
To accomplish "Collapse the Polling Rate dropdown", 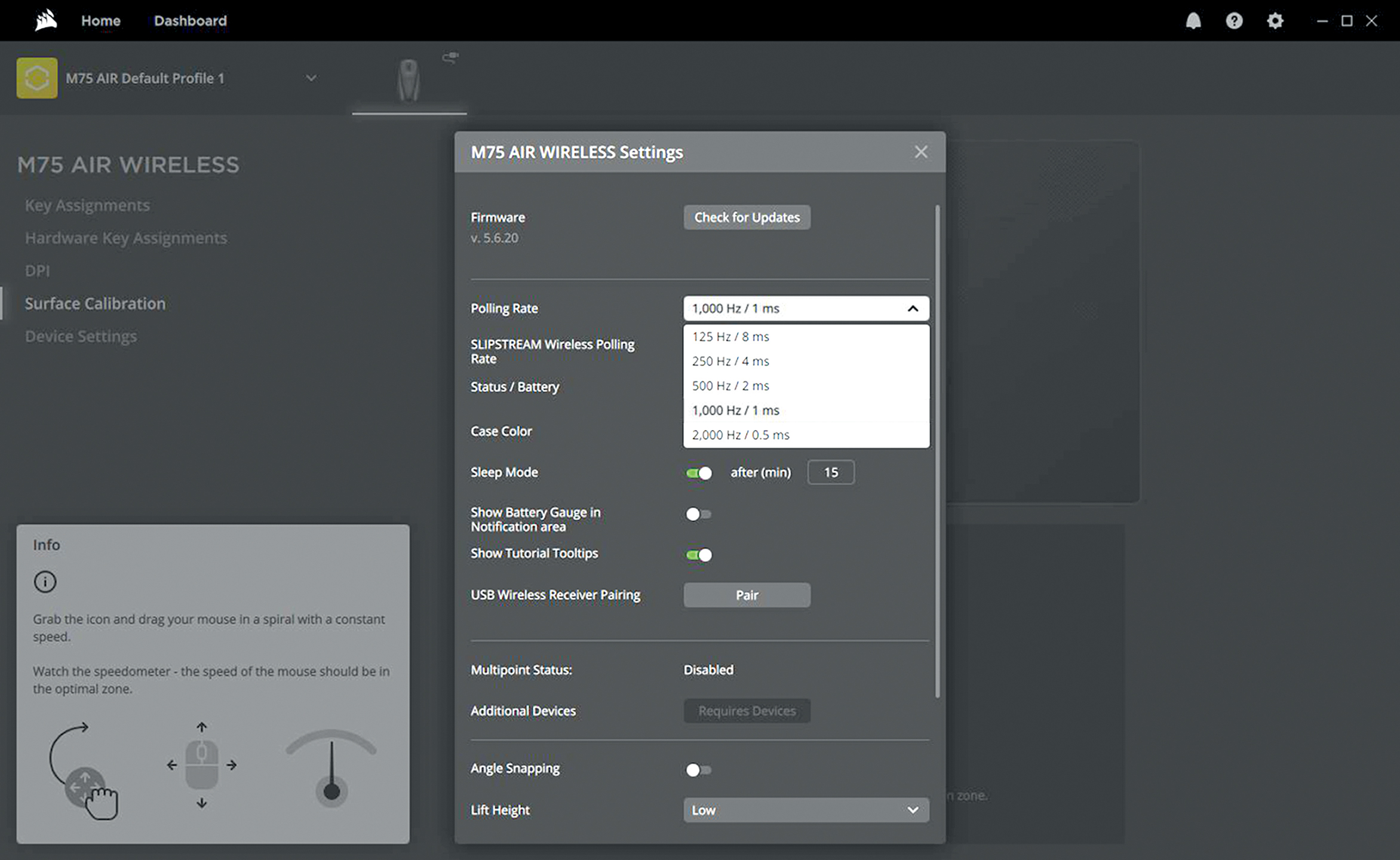I will pos(806,309).
